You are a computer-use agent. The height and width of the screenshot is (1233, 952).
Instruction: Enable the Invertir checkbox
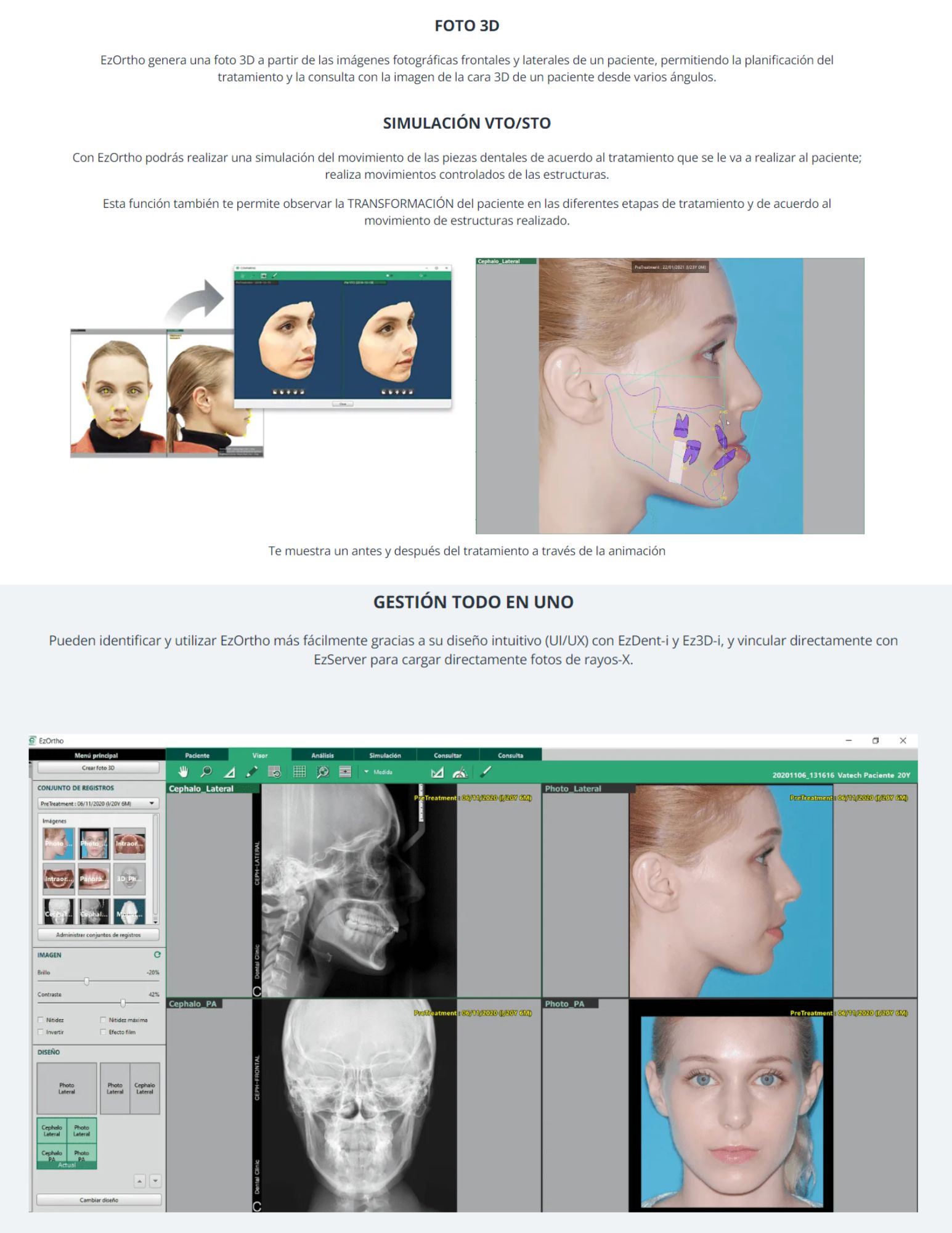41,1031
